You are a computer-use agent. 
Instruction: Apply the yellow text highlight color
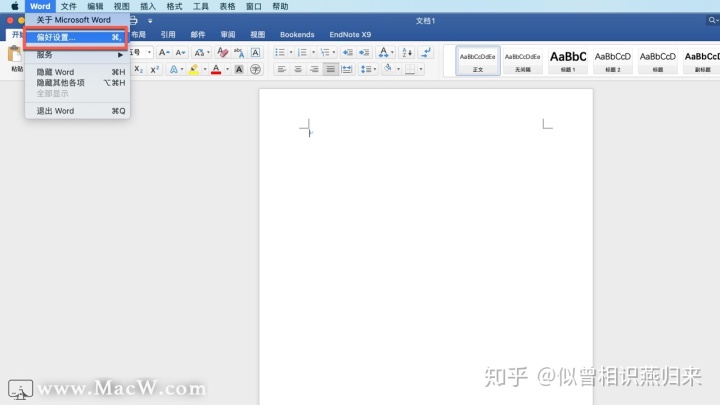pos(194,69)
